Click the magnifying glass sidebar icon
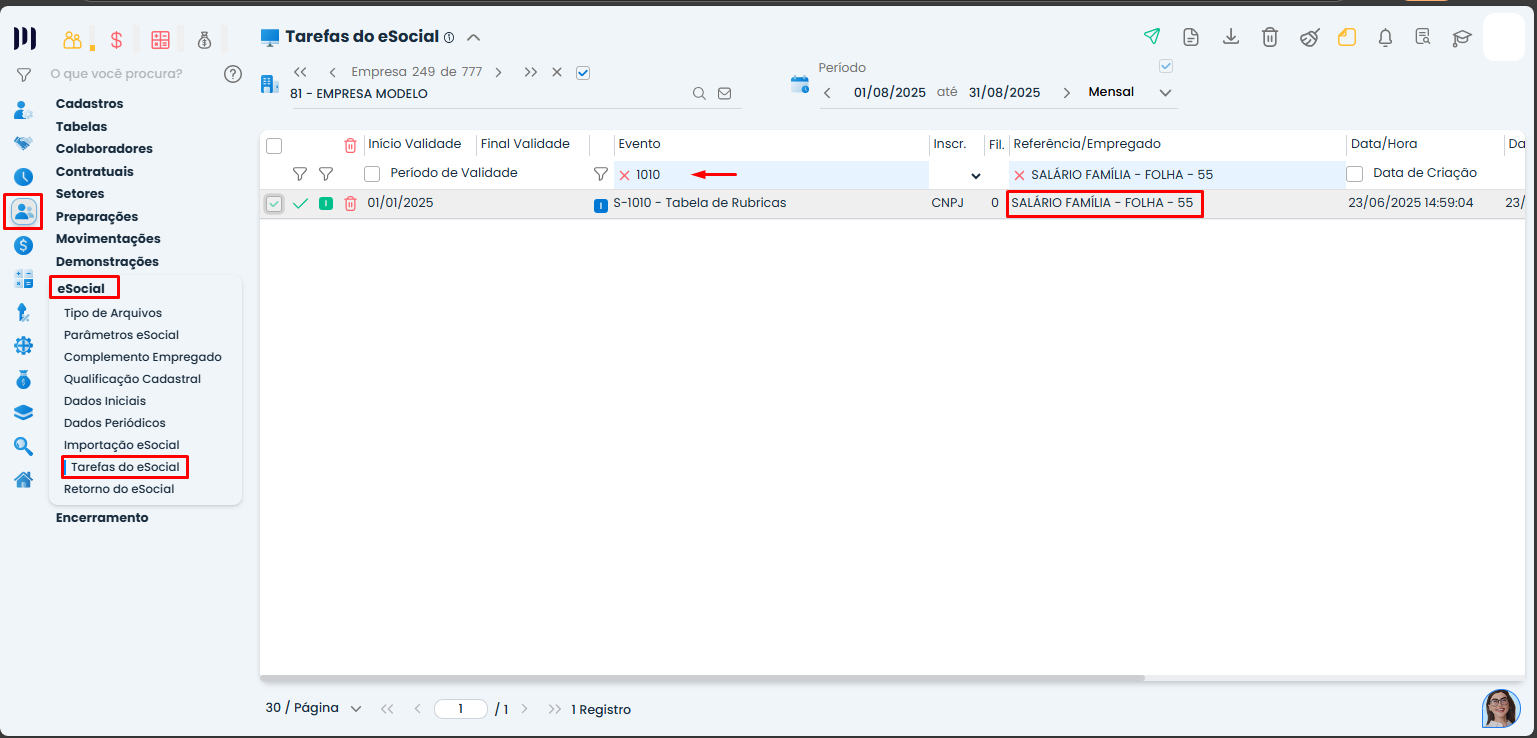The image size is (1537, 738). click(x=24, y=446)
